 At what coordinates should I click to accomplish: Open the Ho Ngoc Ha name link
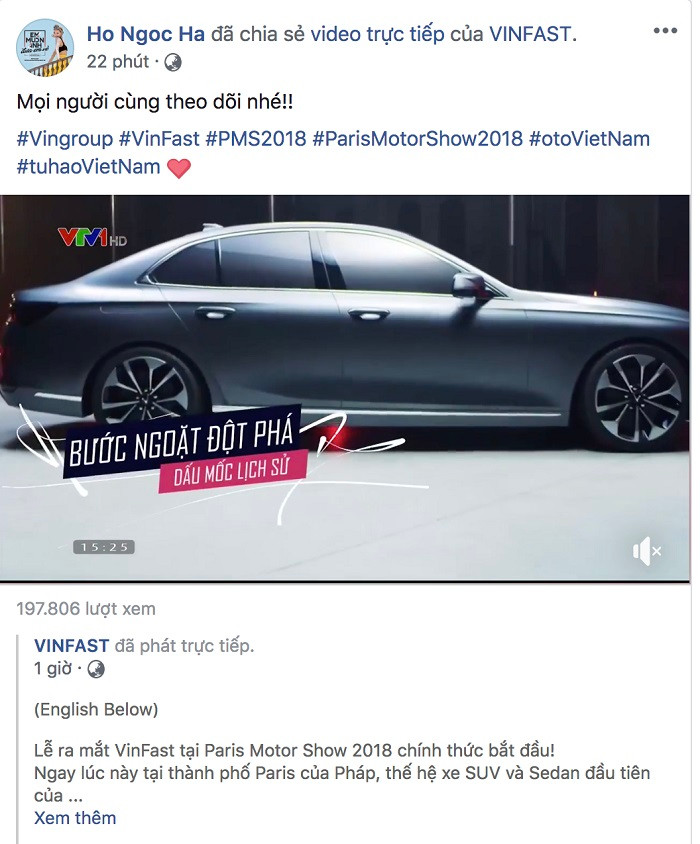click(146, 34)
